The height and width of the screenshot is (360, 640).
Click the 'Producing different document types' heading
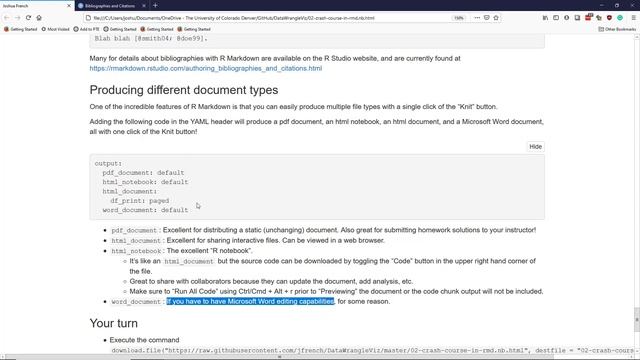click(x=184, y=90)
